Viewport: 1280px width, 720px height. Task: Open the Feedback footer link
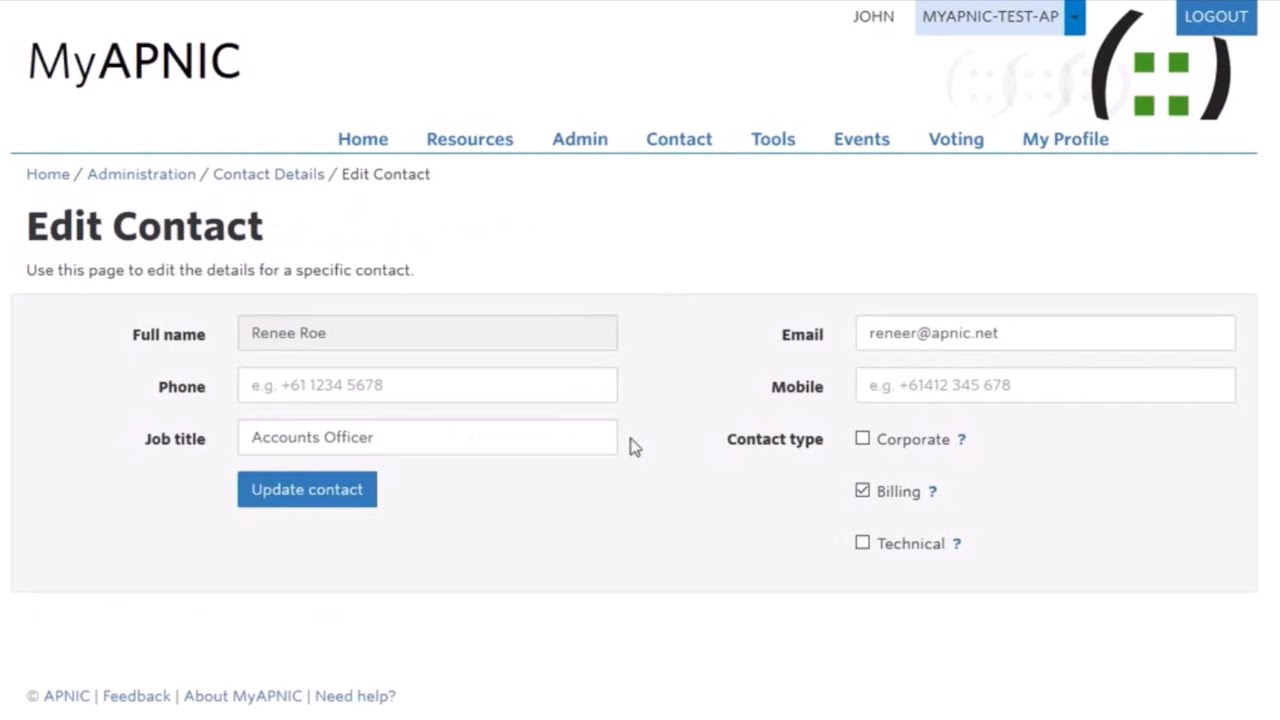tap(136, 696)
